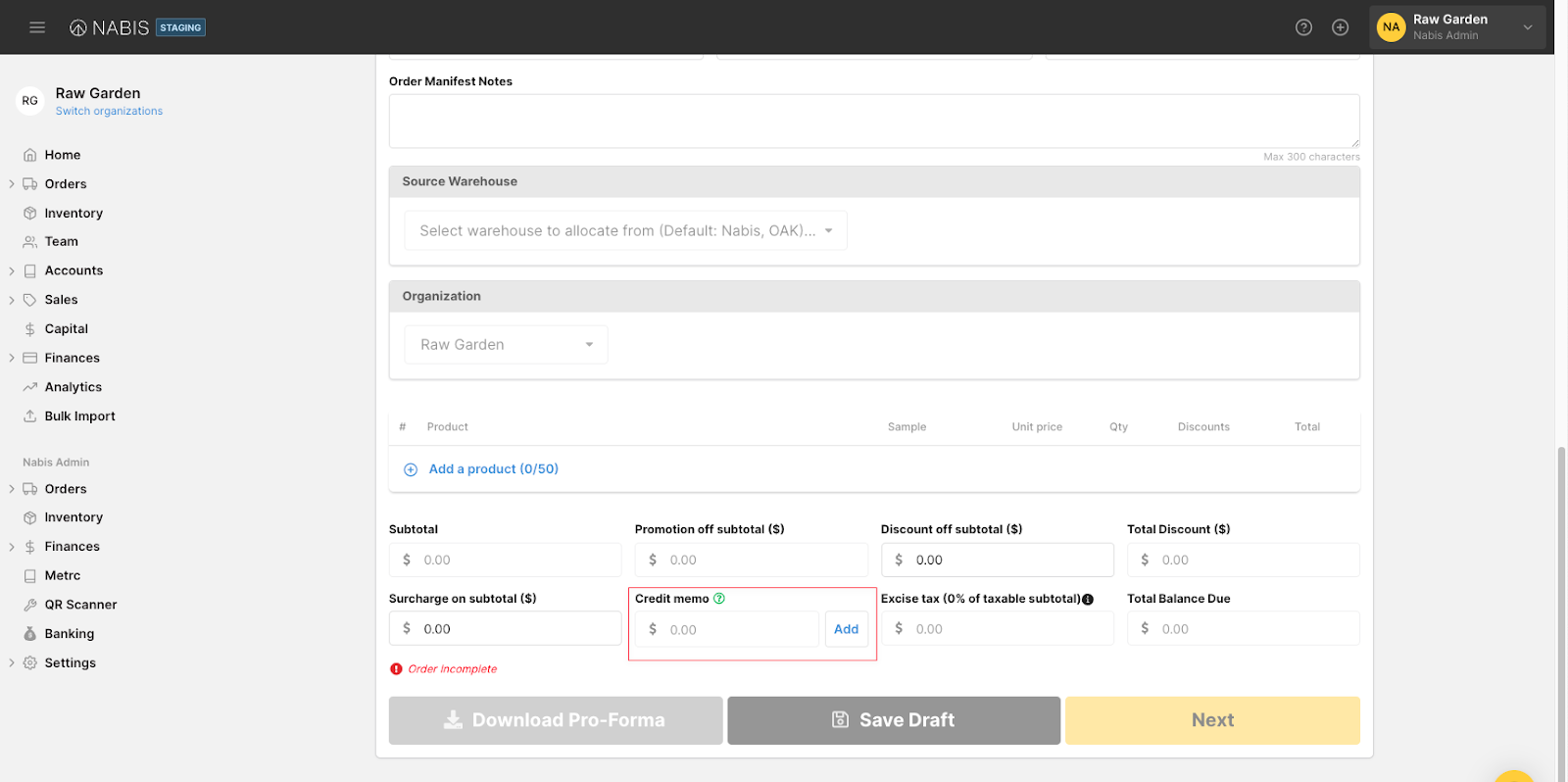Open Bulk Import page
The width and height of the screenshot is (1568, 782).
[79, 416]
